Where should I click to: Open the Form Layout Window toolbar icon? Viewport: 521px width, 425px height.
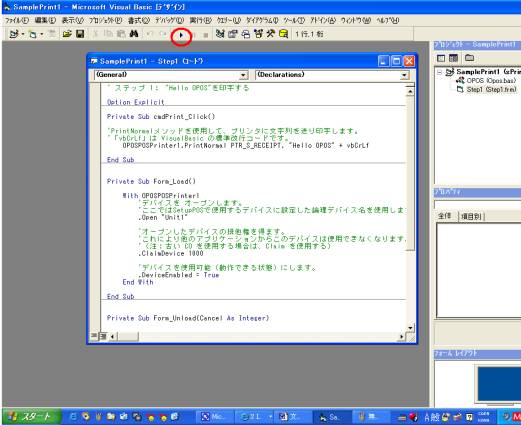click(246, 34)
